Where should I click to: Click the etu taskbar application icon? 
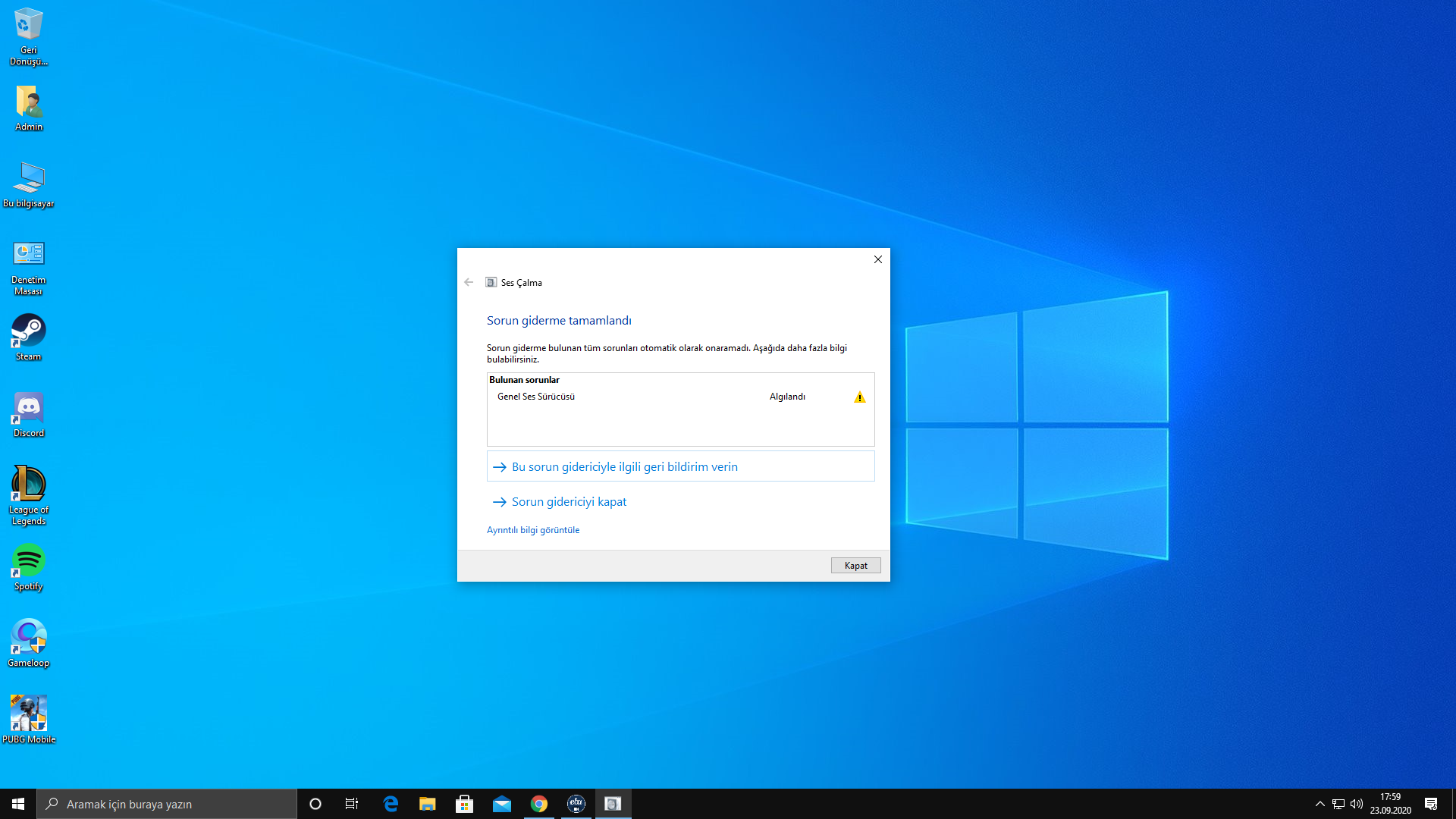click(576, 804)
